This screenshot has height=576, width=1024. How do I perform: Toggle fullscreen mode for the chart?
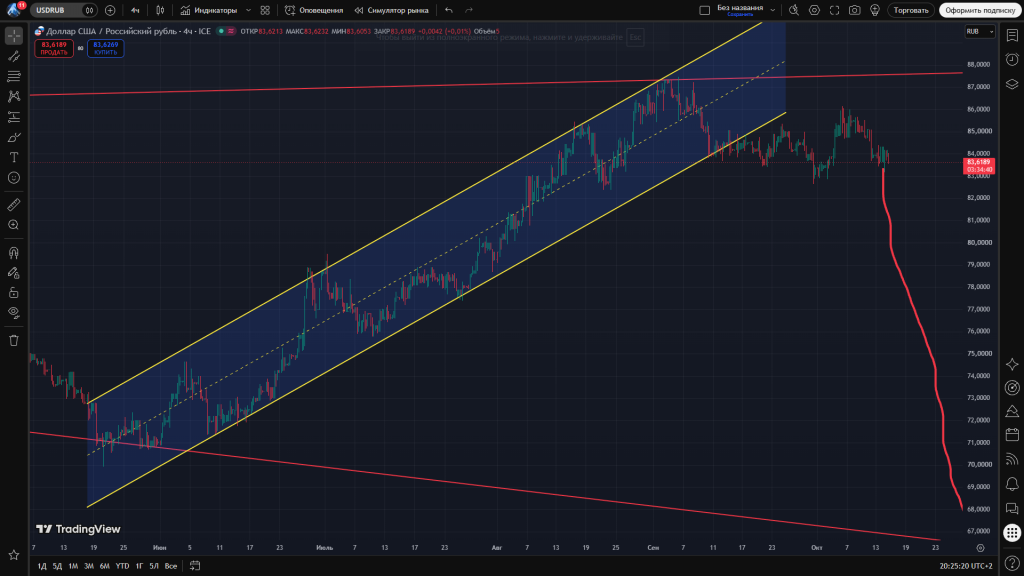(835, 10)
